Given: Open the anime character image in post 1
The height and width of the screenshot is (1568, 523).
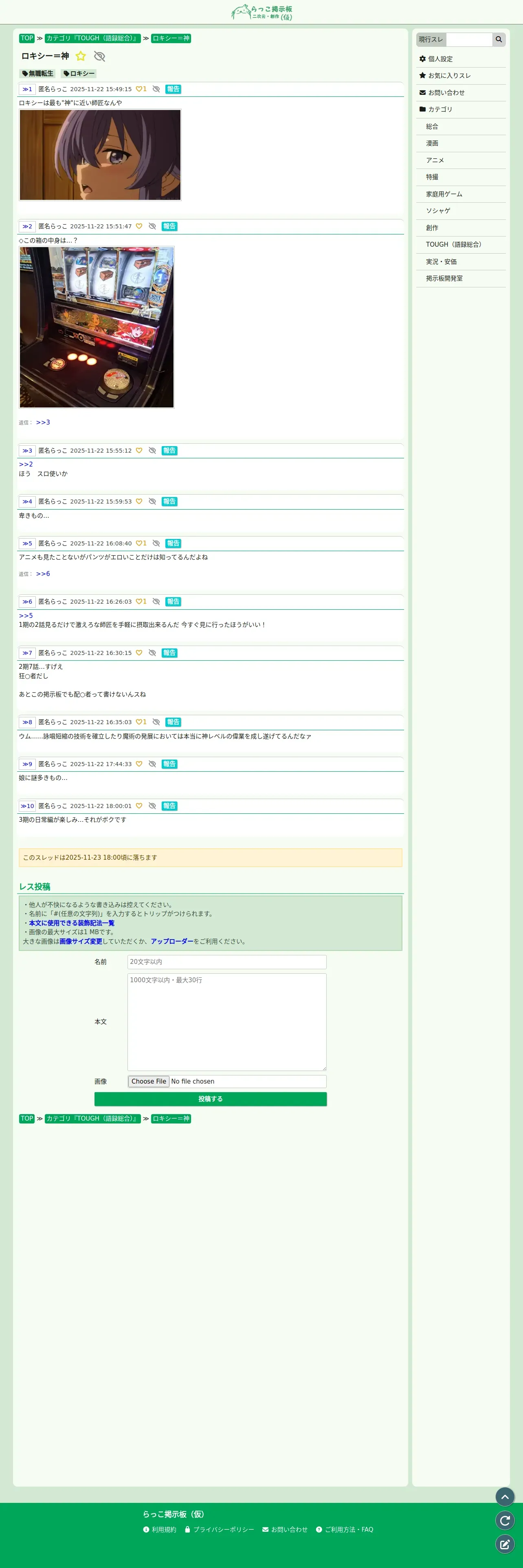Looking at the screenshot, I should point(100,155).
